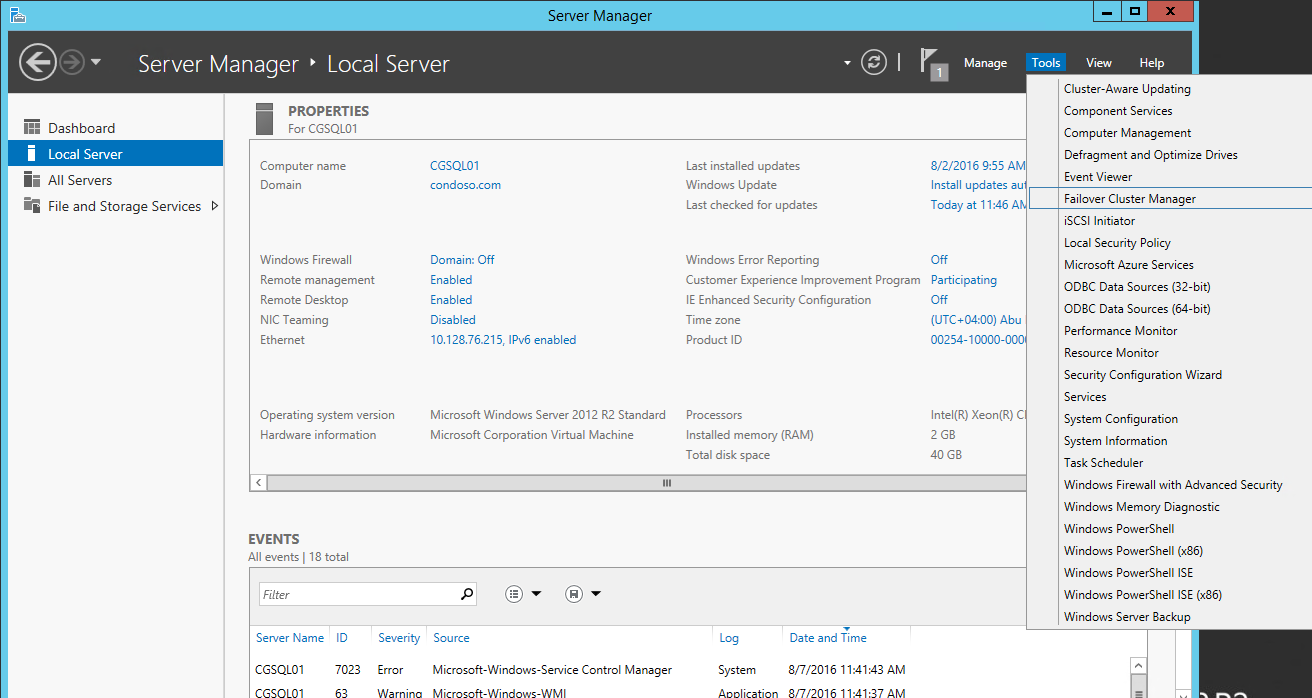Click the forward navigation arrow icon

(x=71, y=63)
